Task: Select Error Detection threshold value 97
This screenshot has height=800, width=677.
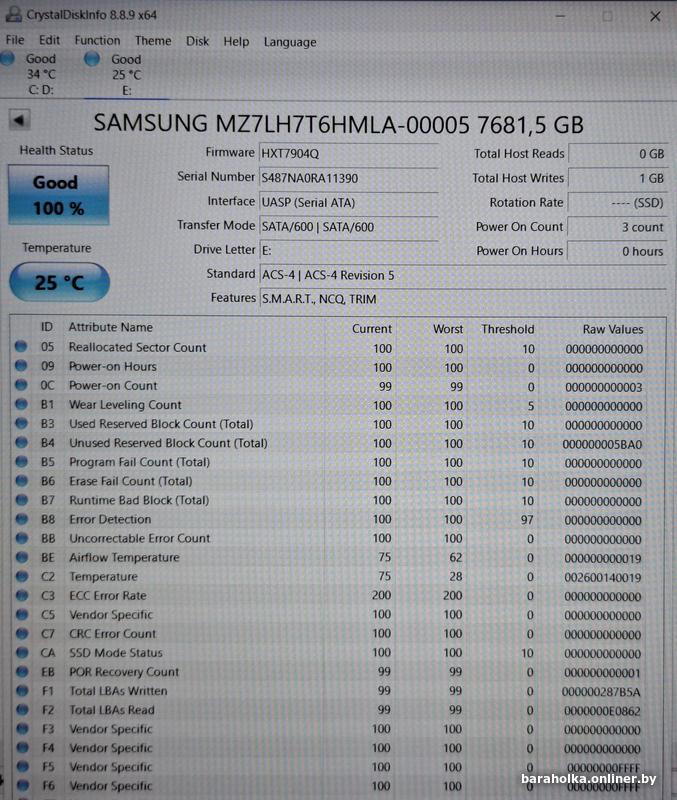Action: pos(527,520)
